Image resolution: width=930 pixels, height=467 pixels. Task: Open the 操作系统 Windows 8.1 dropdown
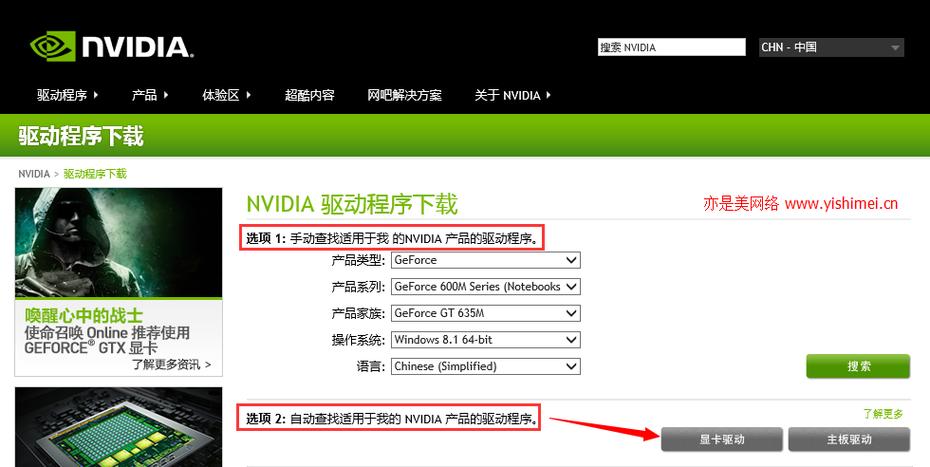pyautogui.click(x=485, y=340)
